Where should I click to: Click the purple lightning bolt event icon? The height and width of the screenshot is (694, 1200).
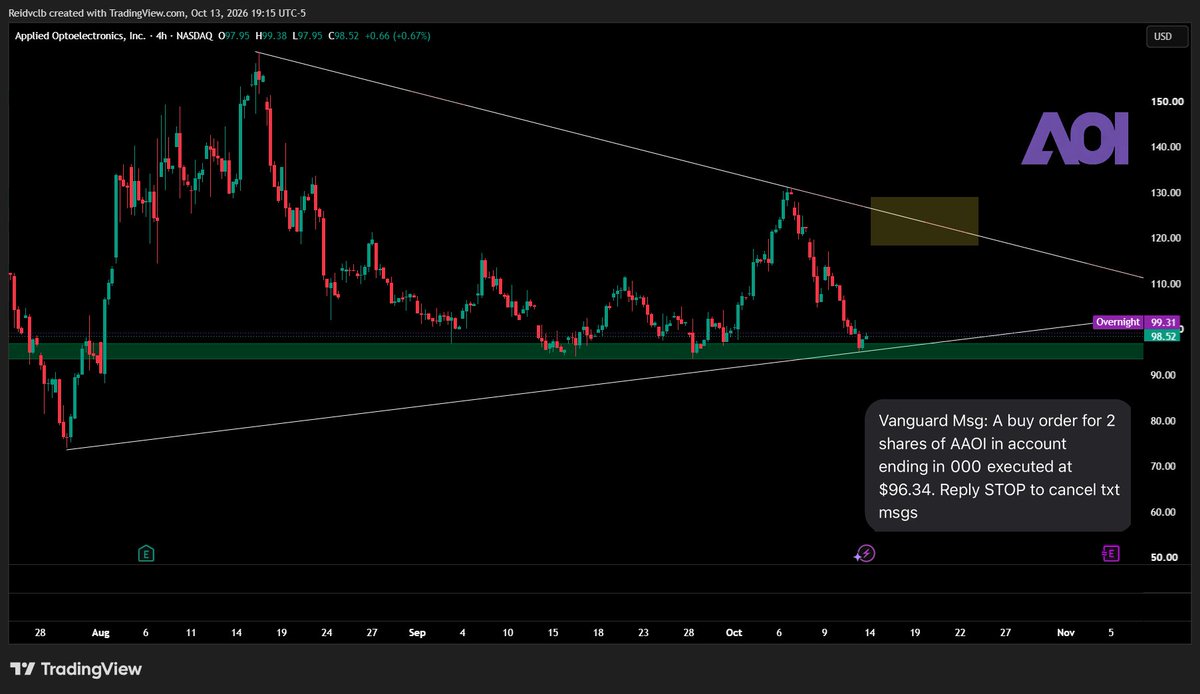click(866, 553)
